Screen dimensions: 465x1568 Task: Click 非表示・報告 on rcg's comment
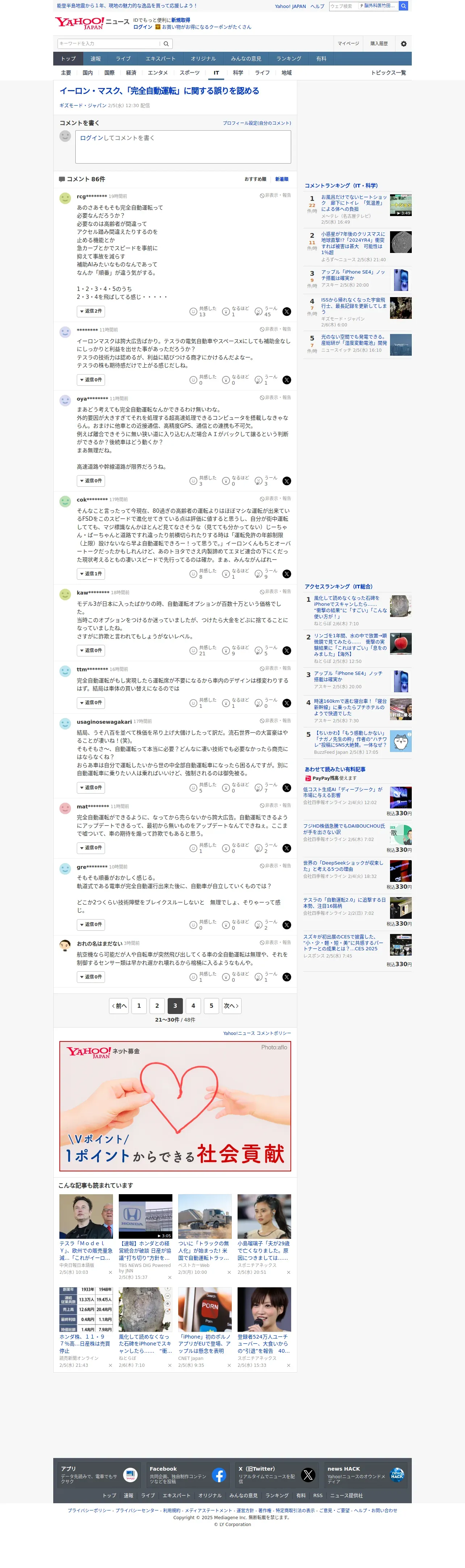coord(276,195)
